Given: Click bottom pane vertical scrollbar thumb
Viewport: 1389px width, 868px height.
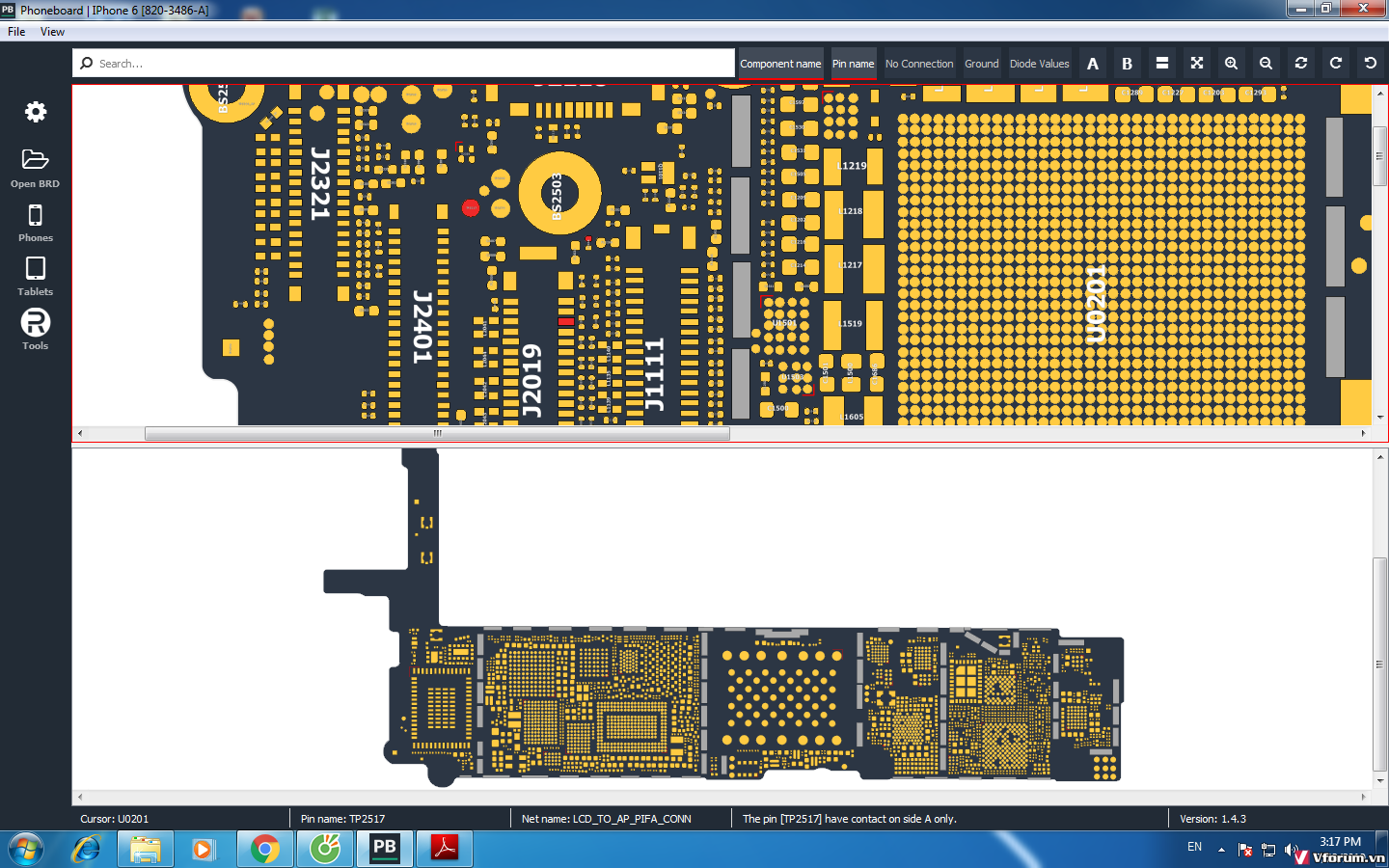Looking at the screenshot, I should tap(1380, 665).
